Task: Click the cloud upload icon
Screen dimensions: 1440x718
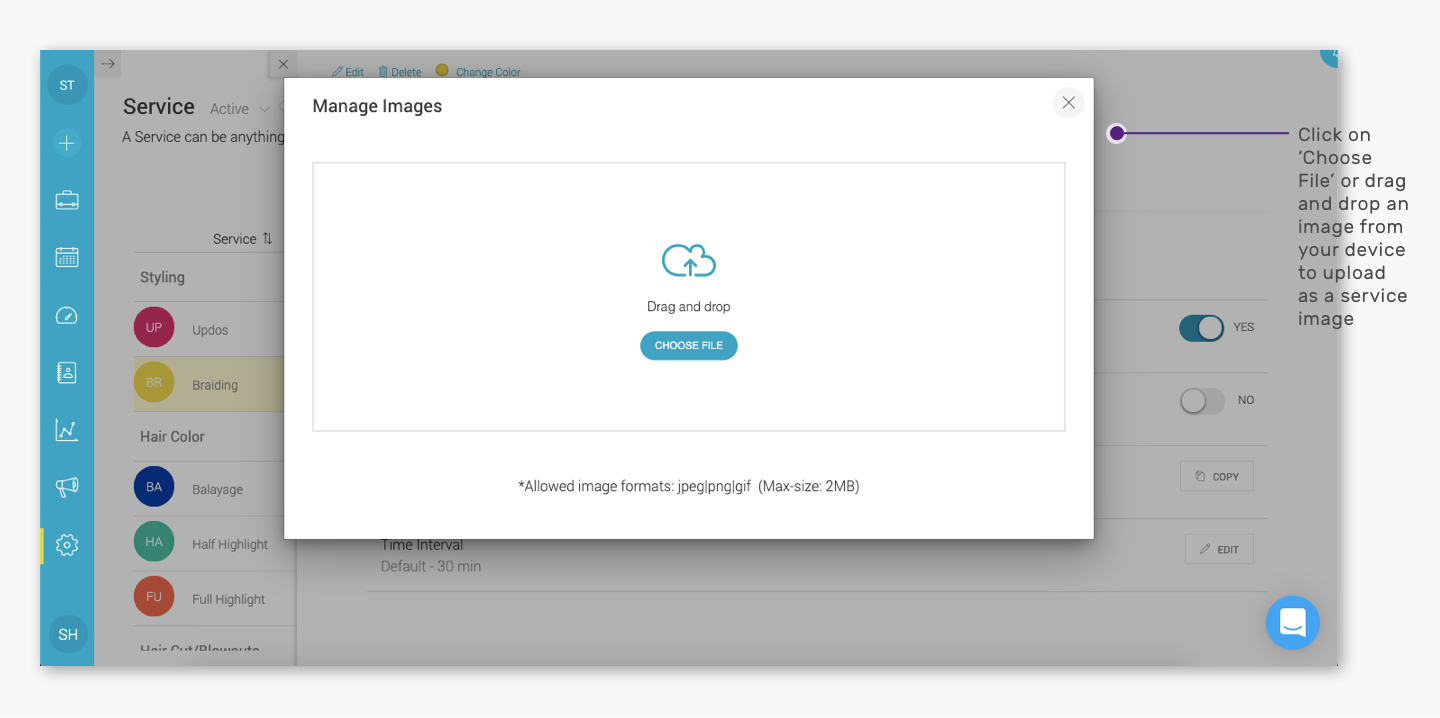Action: [689, 260]
